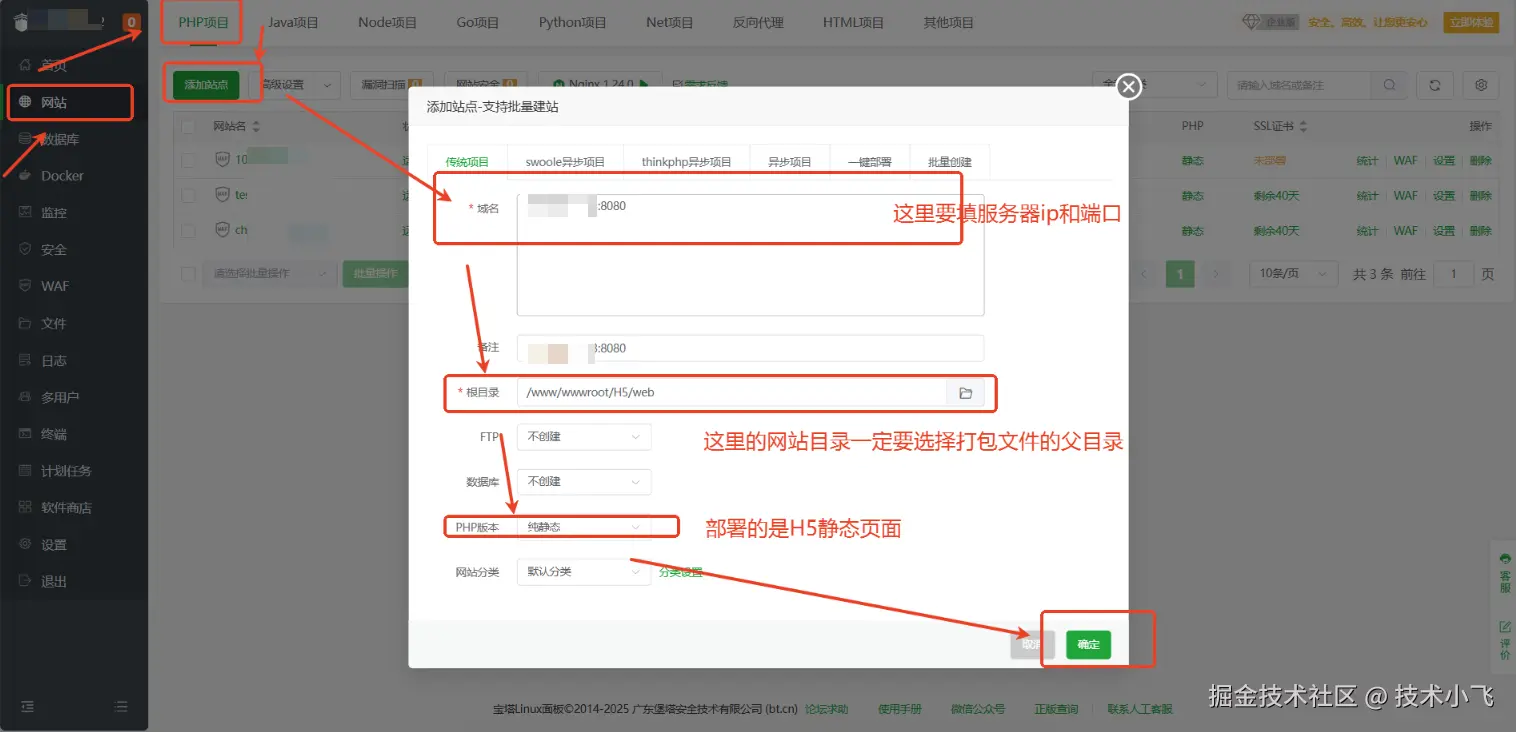Image resolution: width=1516 pixels, height=732 pixels.
Task: Check the first website row checkbox
Action: tap(188, 160)
